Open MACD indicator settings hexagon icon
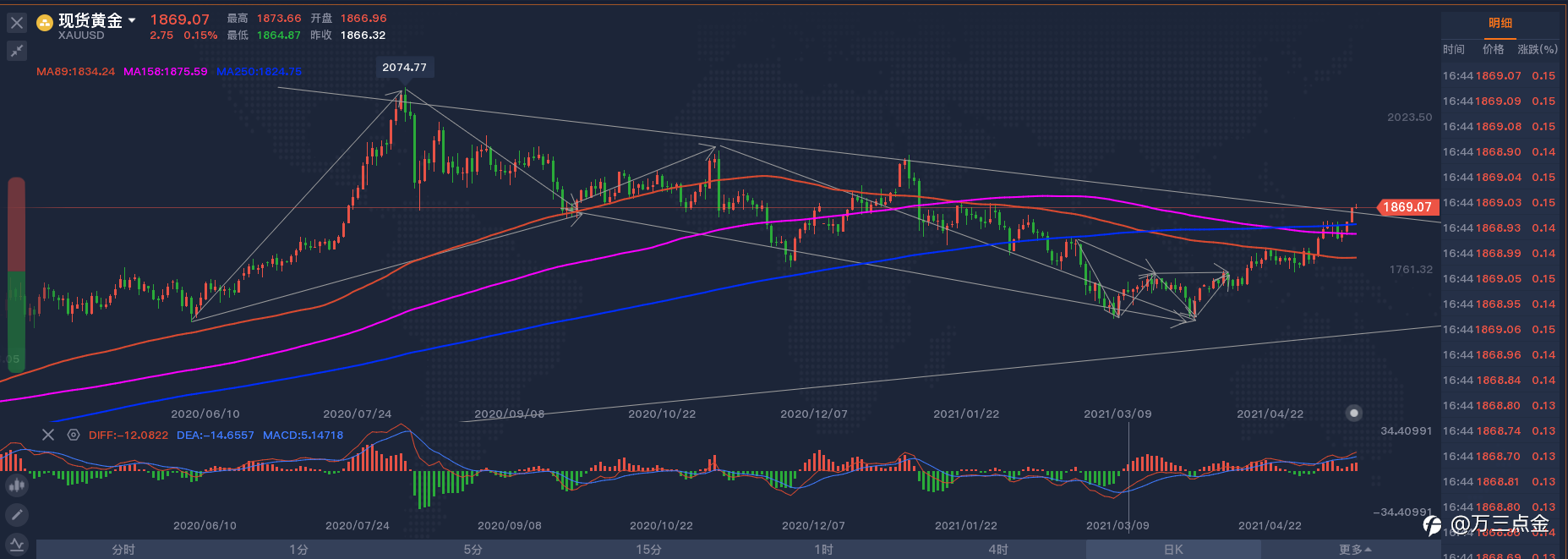1568x559 pixels. (74, 435)
